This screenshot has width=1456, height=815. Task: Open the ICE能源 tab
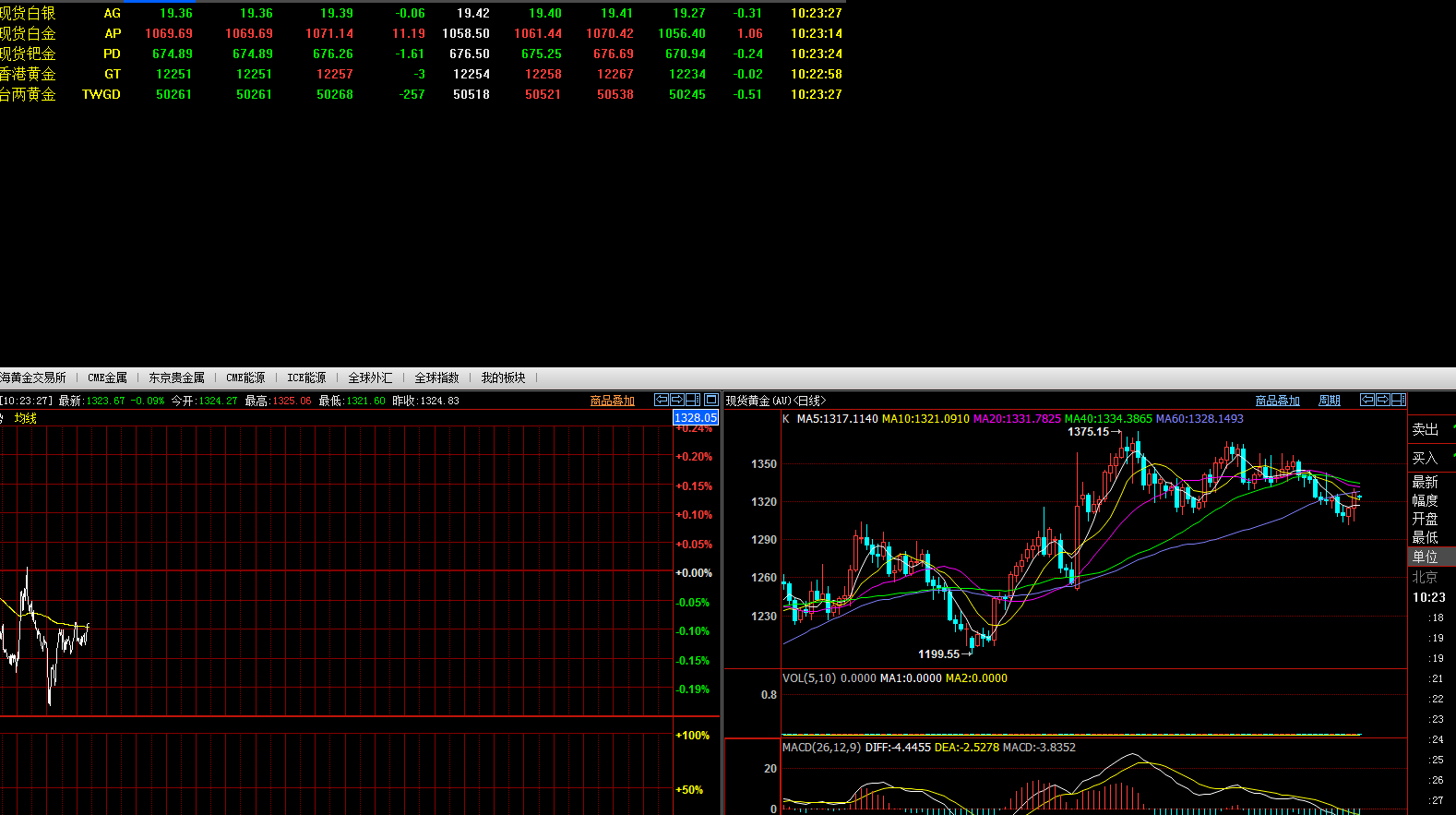(x=306, y=378)
